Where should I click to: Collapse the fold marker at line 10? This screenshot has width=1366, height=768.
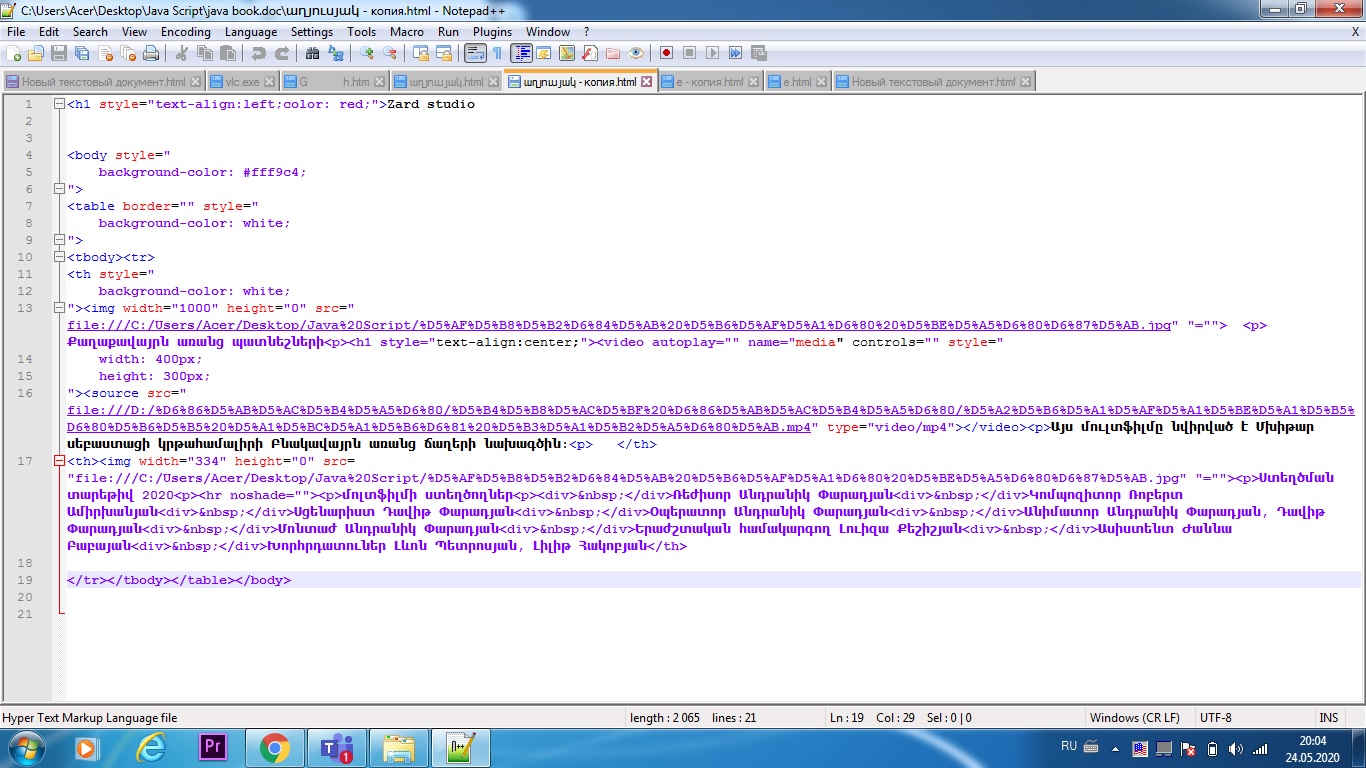point(59,257)
